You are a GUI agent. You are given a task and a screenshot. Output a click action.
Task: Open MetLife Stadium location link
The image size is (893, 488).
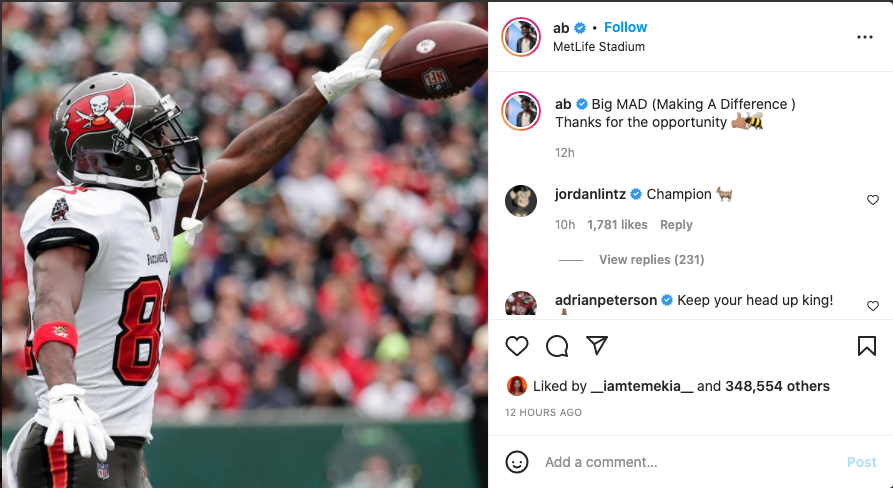599,47
